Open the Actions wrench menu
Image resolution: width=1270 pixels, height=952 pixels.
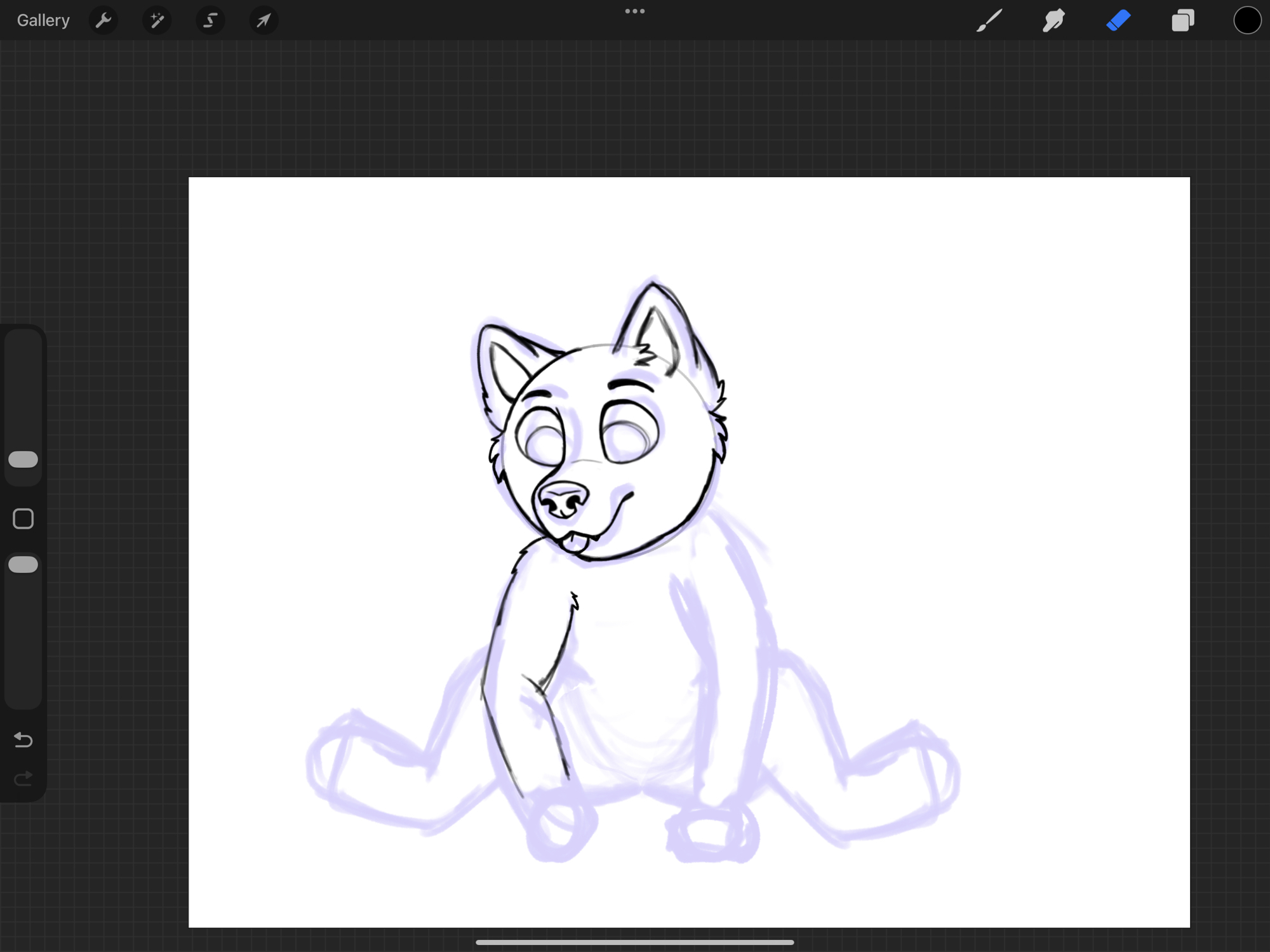pyautogui.click(x=104, y=20)
